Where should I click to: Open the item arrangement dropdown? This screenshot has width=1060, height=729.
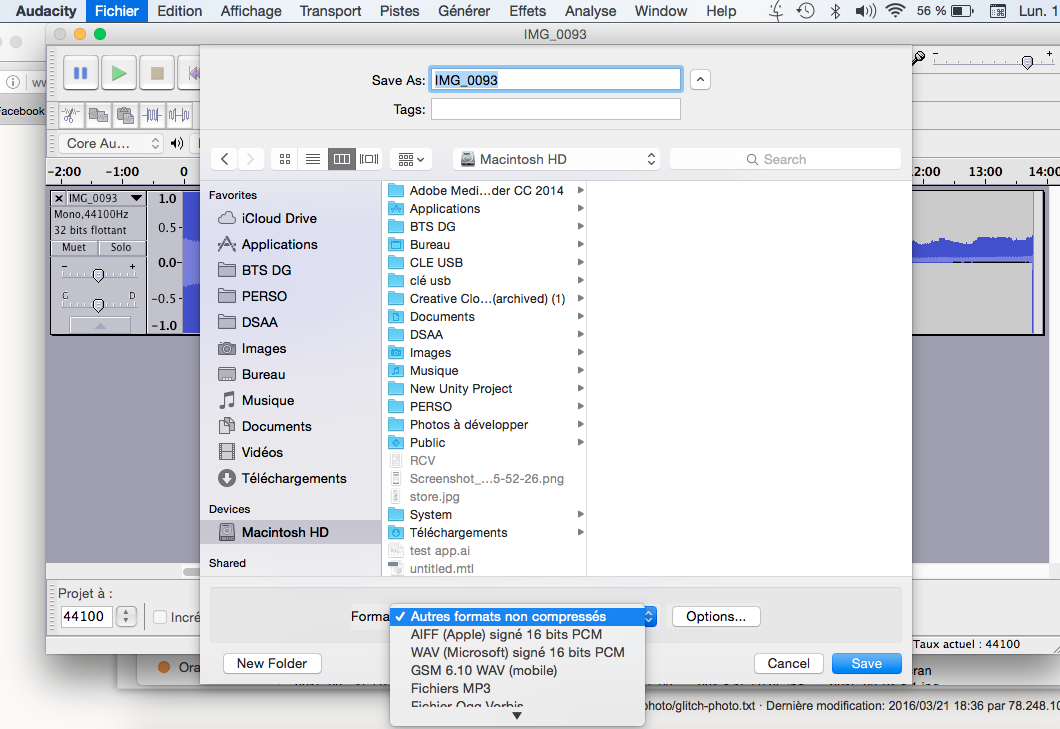409,159
